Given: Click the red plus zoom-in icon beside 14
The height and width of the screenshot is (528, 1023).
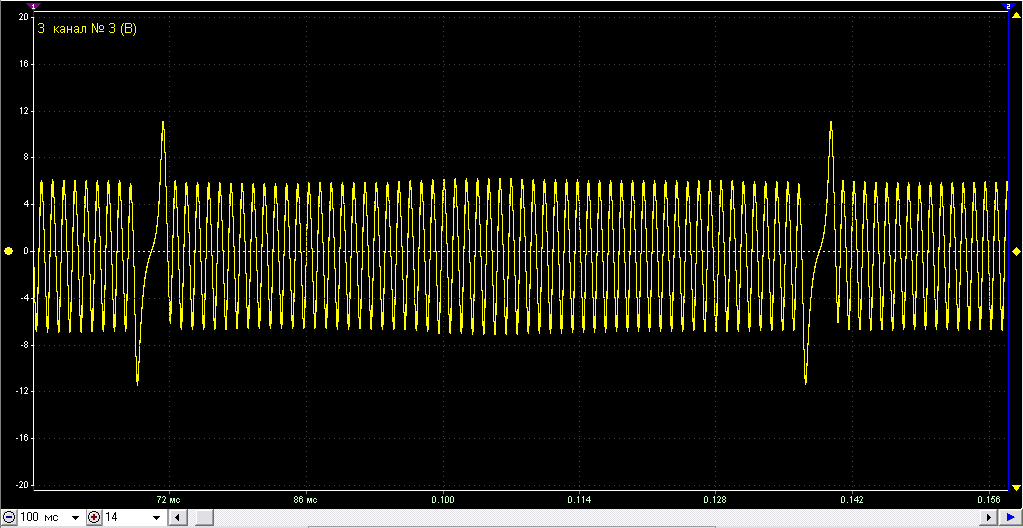Looking at the screenshot, I should pyautogui.click(x=94, y=517).
